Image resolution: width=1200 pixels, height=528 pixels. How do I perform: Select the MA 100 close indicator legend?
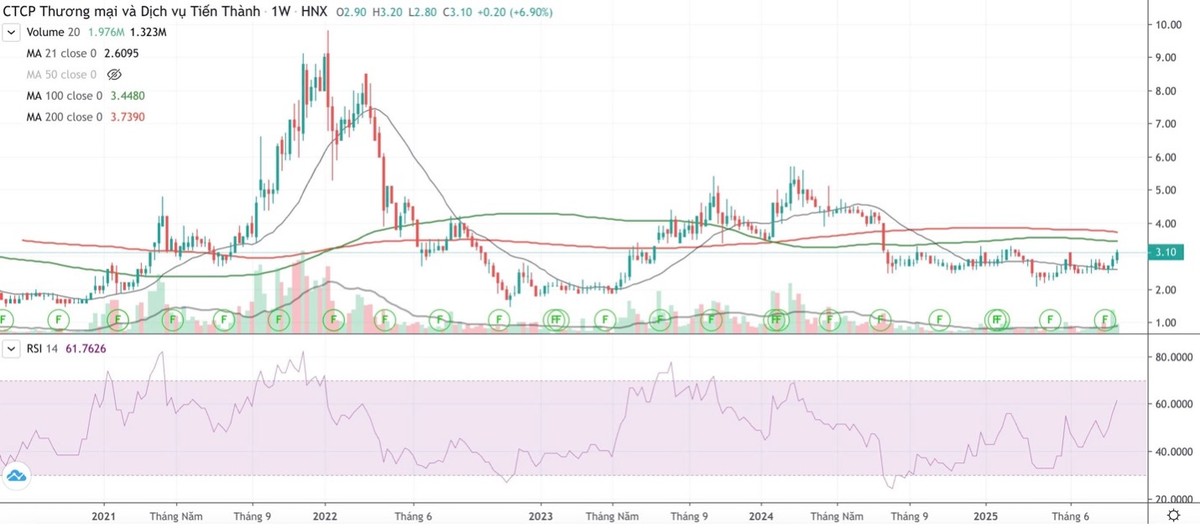pyautogui.click(x=64, y=96)
